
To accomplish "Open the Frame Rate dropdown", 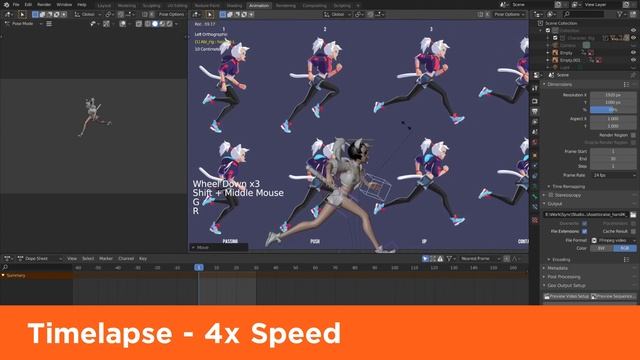I will click(613, 175).
